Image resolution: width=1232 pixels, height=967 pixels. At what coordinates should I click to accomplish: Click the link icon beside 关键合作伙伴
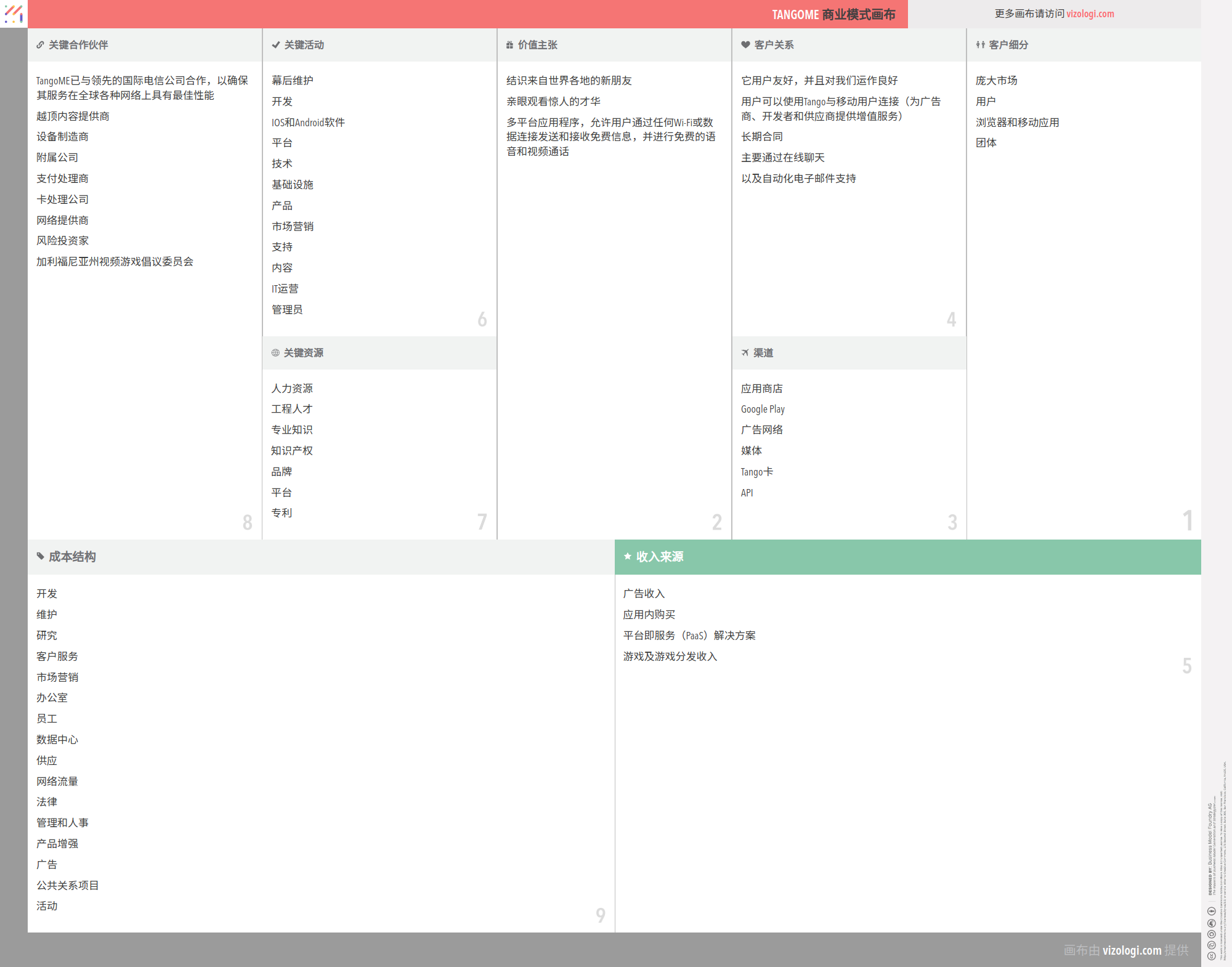coord(40,45)
